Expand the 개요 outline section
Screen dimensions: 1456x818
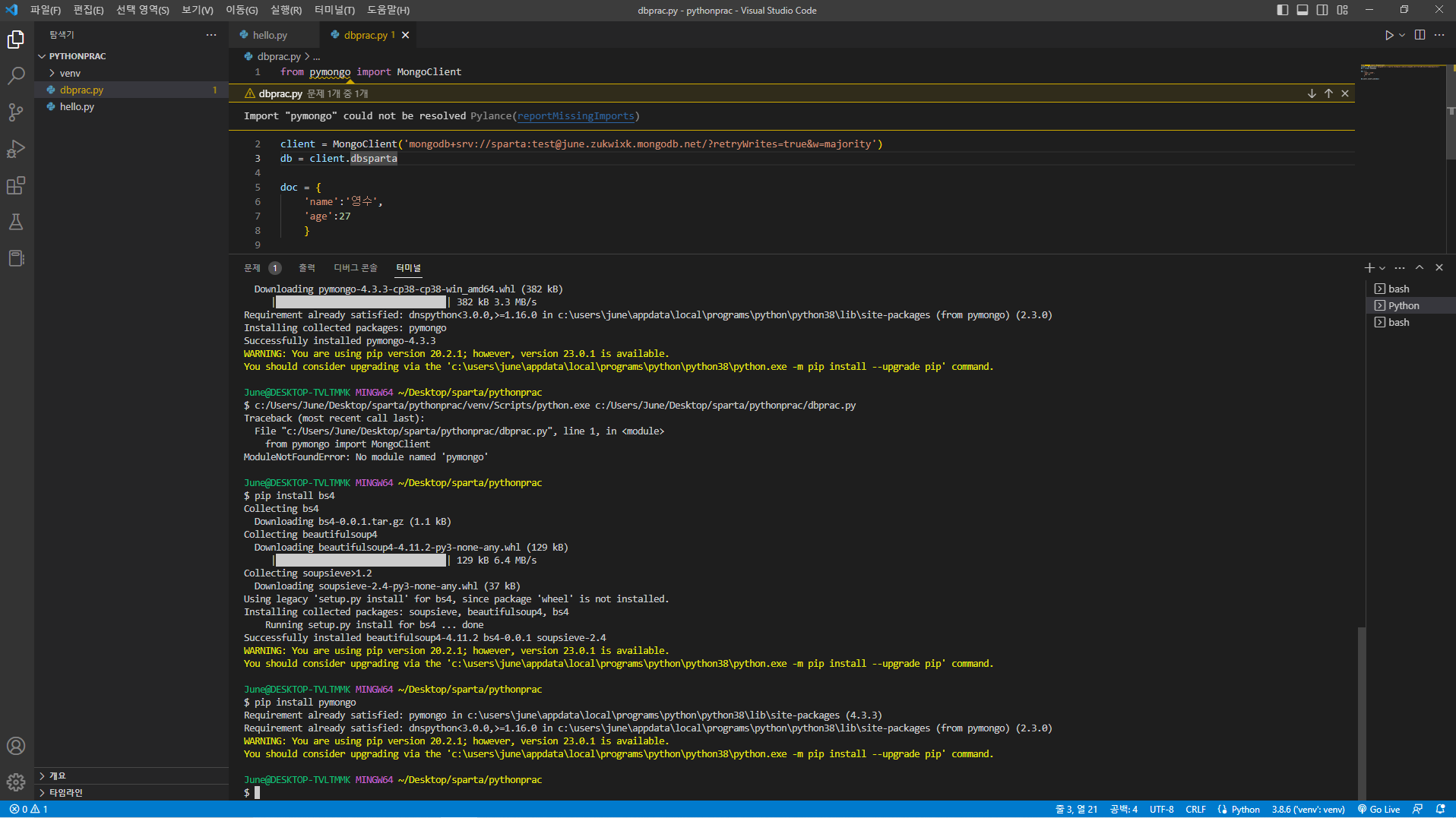131,775
